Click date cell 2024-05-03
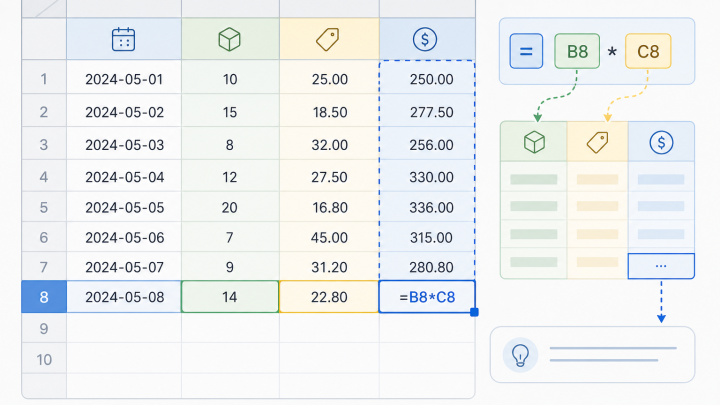Screen dimensions: 720x405 coord(124,145)
